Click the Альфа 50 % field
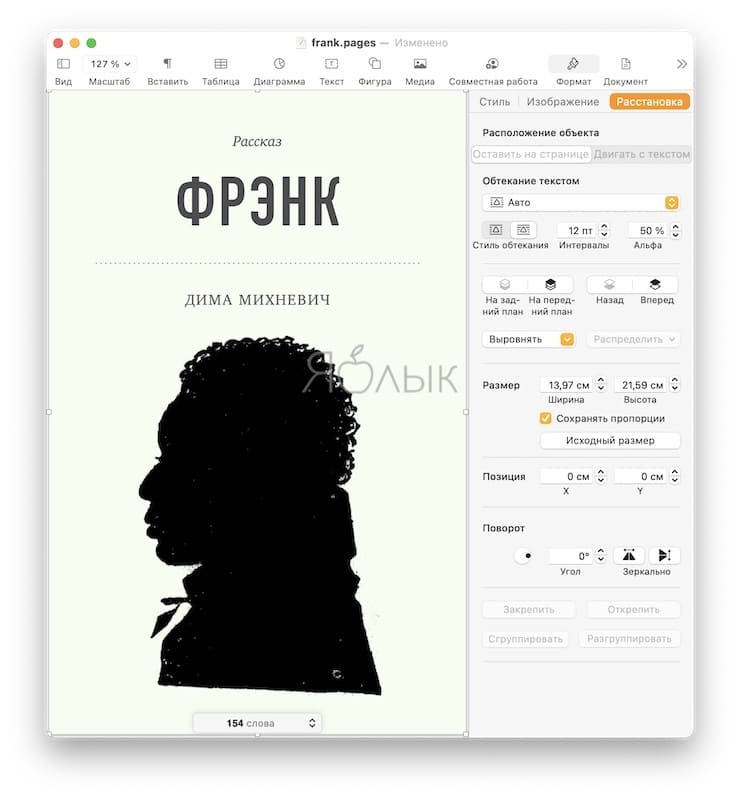Screen dimensions: 740x799 click(648, 230)
